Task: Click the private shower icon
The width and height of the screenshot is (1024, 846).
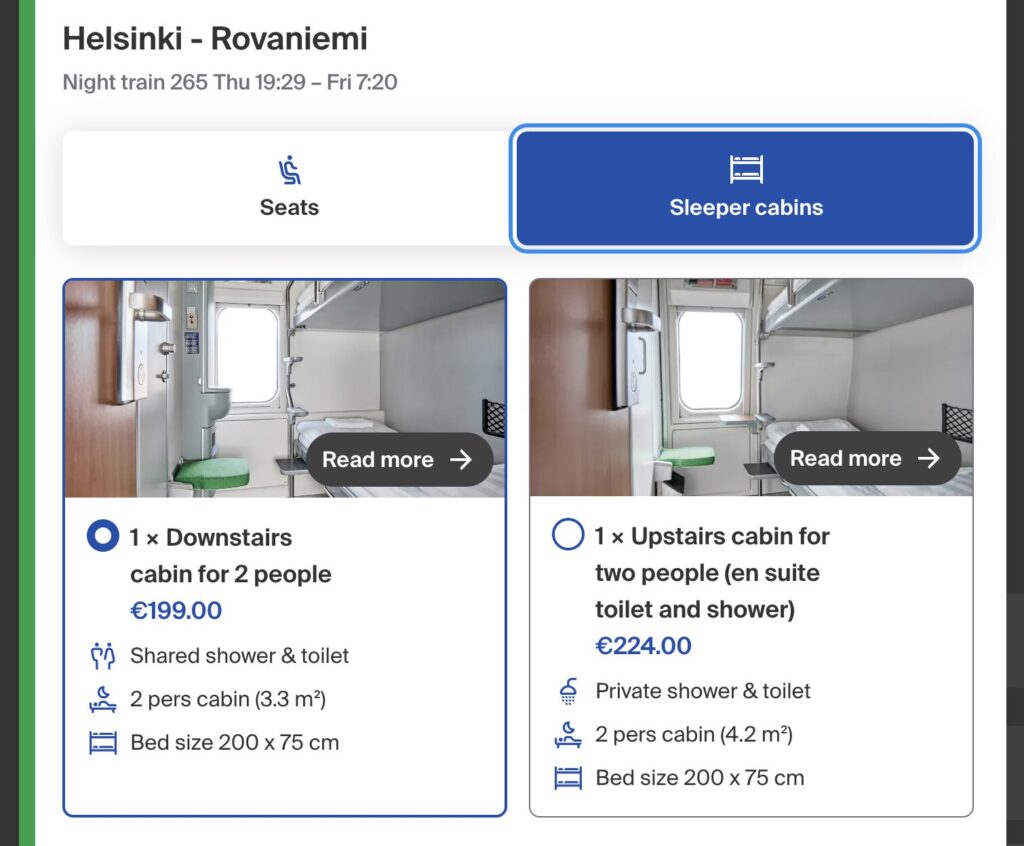Action: [x=568, y=691]
